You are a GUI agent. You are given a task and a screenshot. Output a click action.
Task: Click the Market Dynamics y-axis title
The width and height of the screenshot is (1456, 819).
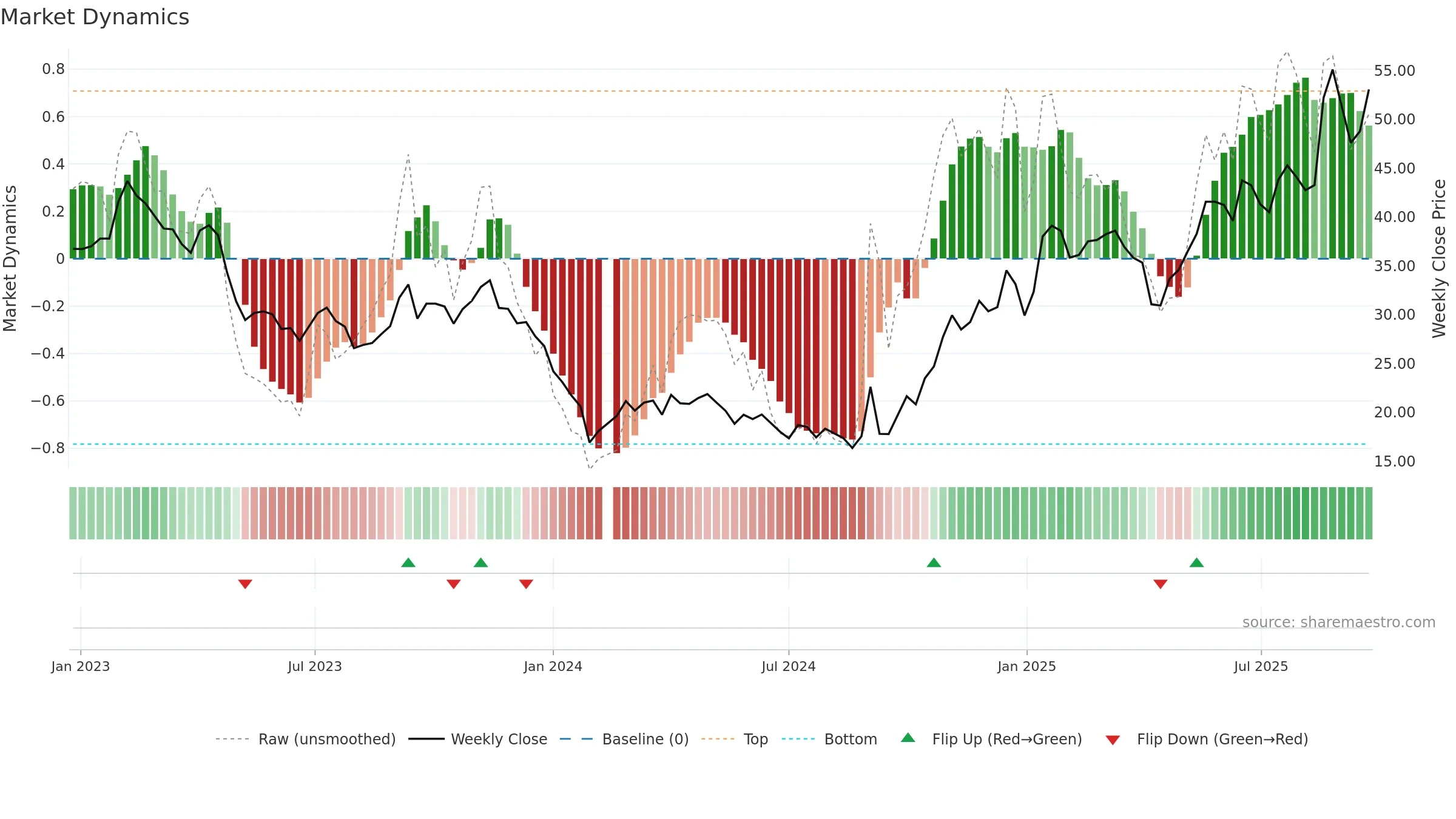(10, 258)
